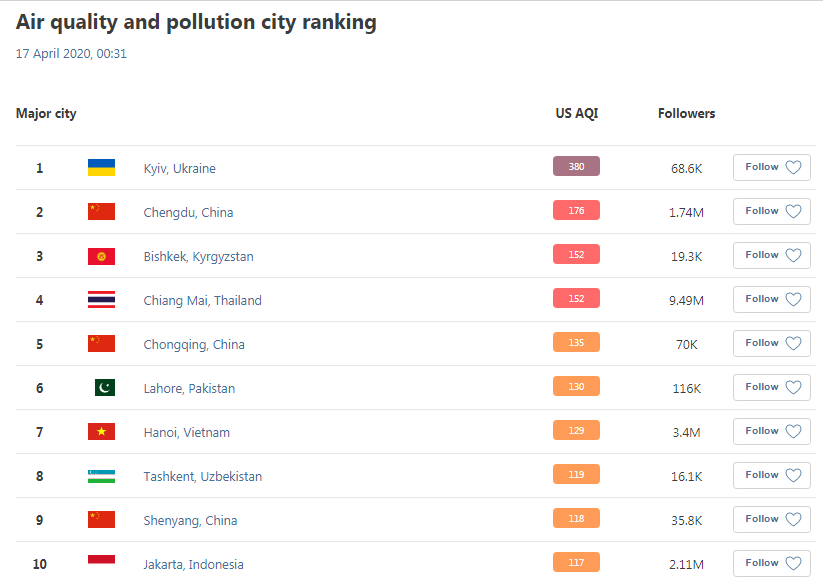This screenshot has width=823, height=584.
Task: Click the Uzbekistan flag icon
Action: [101, 476]
